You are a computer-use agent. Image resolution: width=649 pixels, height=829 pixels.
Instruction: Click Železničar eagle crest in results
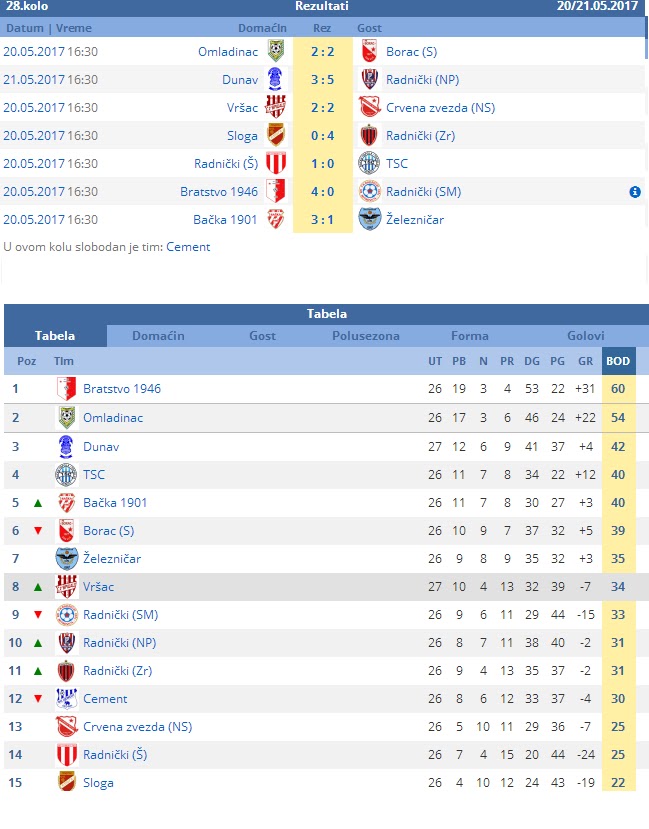tap(369, 219)
